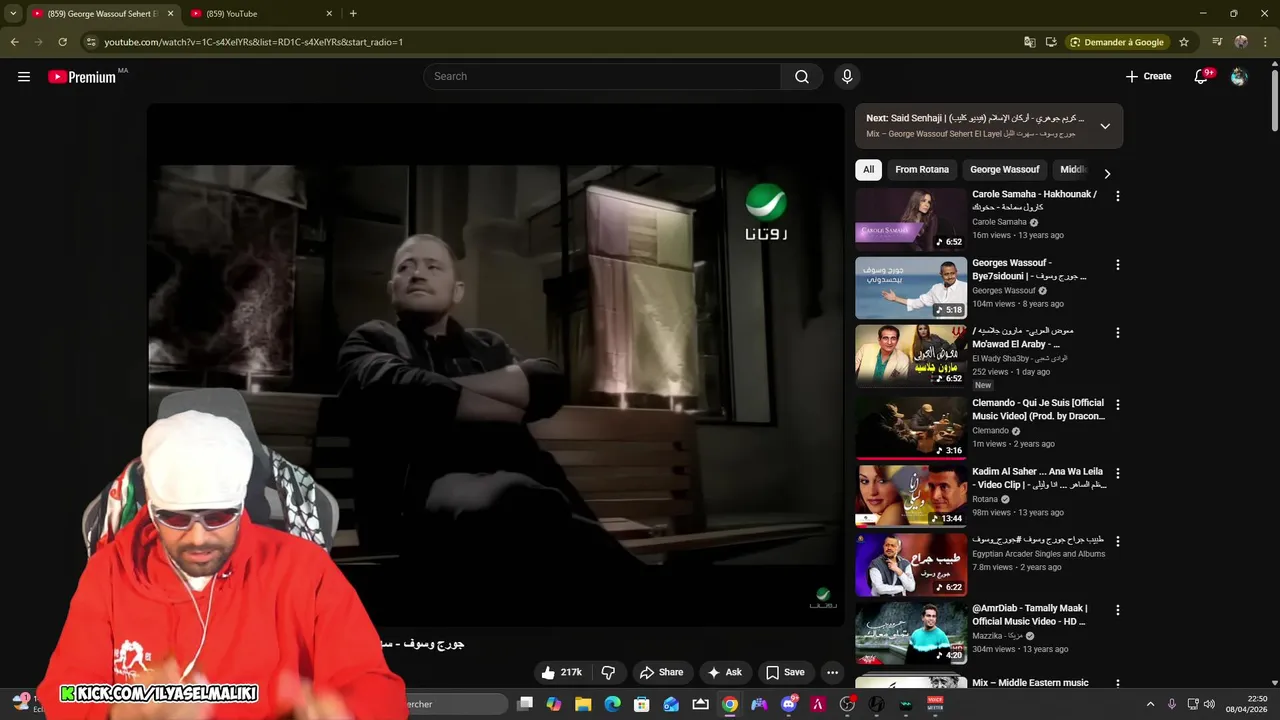Click the search magnifier button
The height and width of the screenshot is (720, 1280).
coord(802,76)
